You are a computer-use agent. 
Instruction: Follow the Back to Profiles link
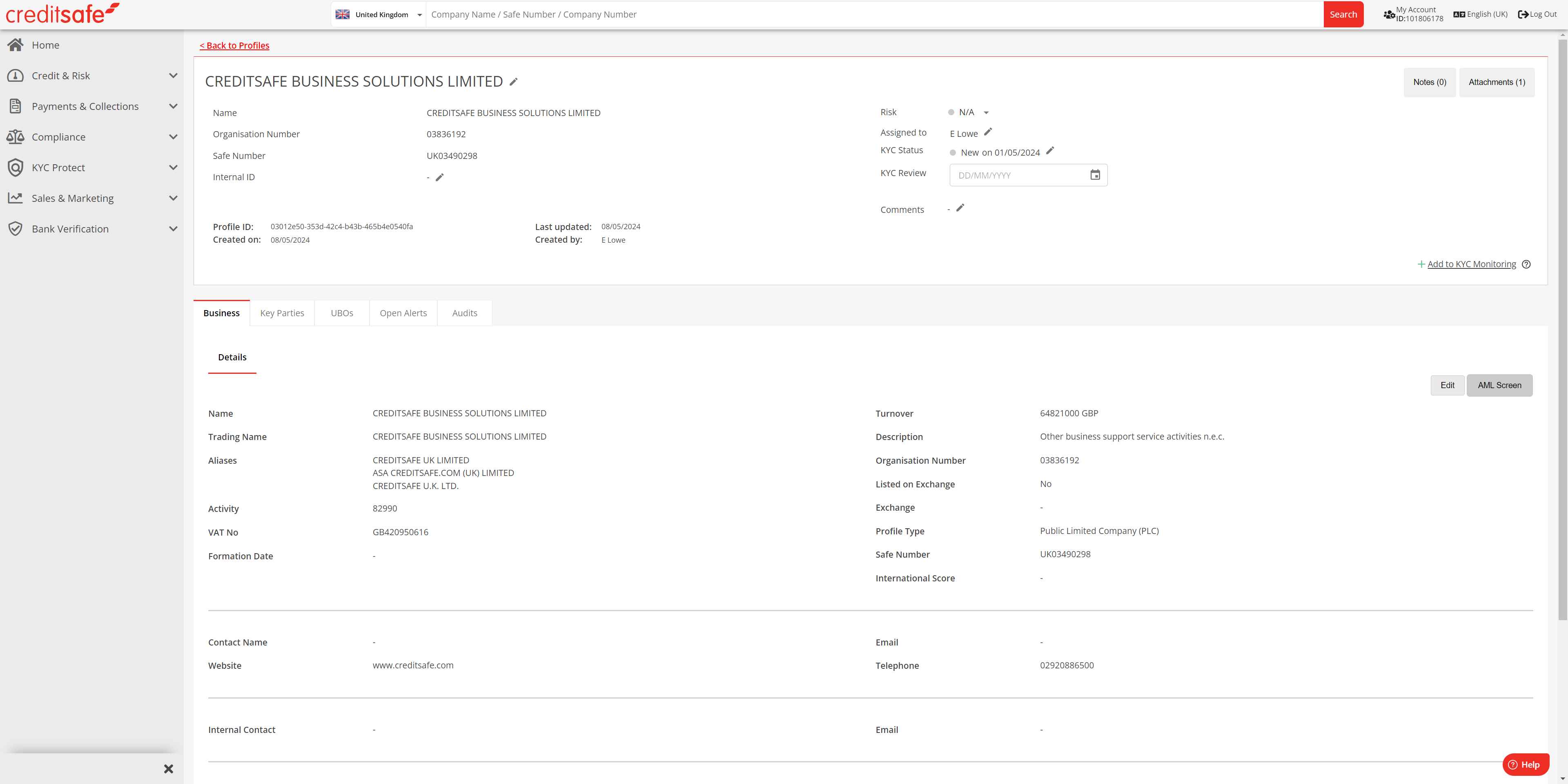(234, 45)
